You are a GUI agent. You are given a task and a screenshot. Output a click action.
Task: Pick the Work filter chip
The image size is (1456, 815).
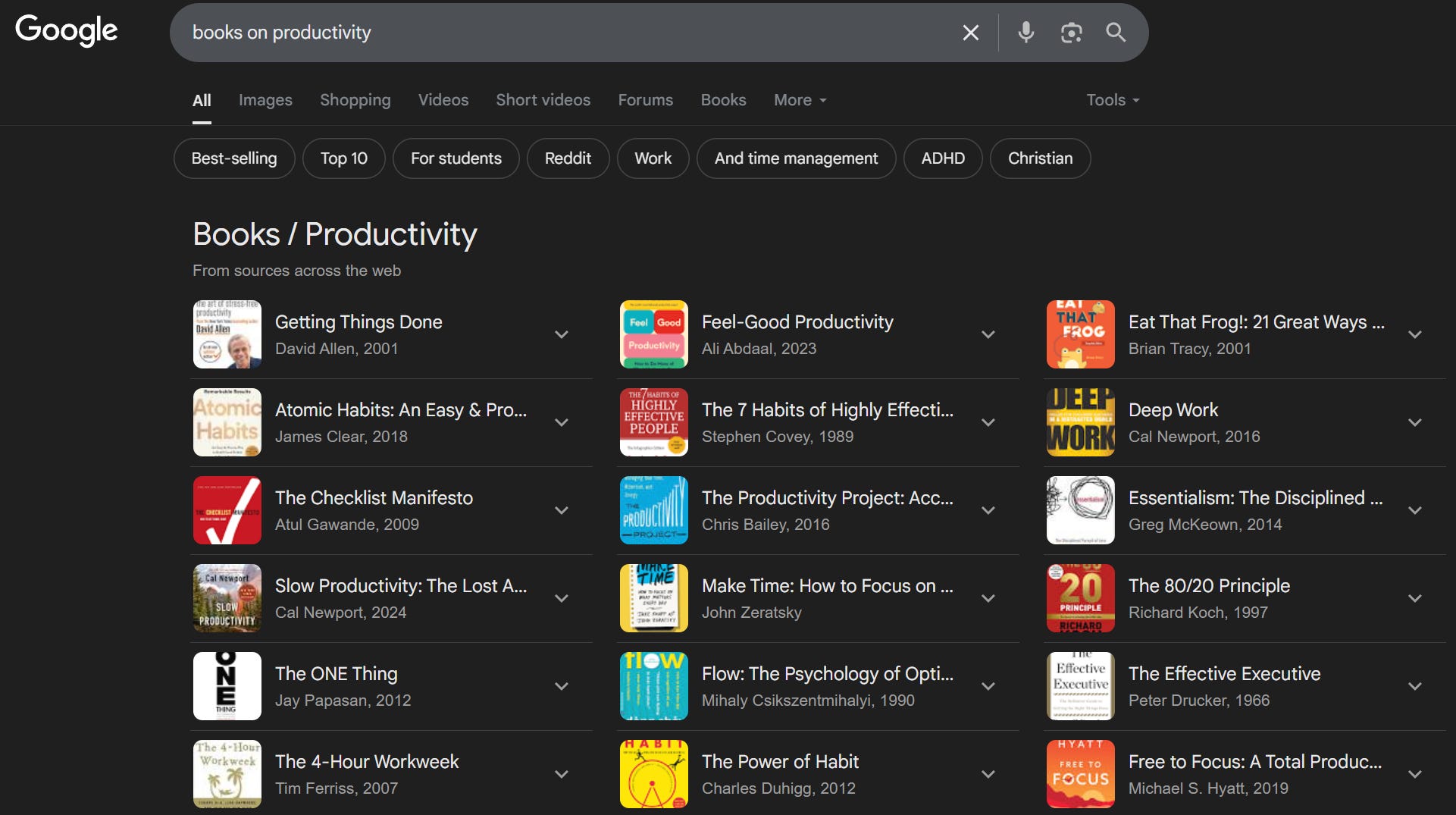[x=653, y=158]
